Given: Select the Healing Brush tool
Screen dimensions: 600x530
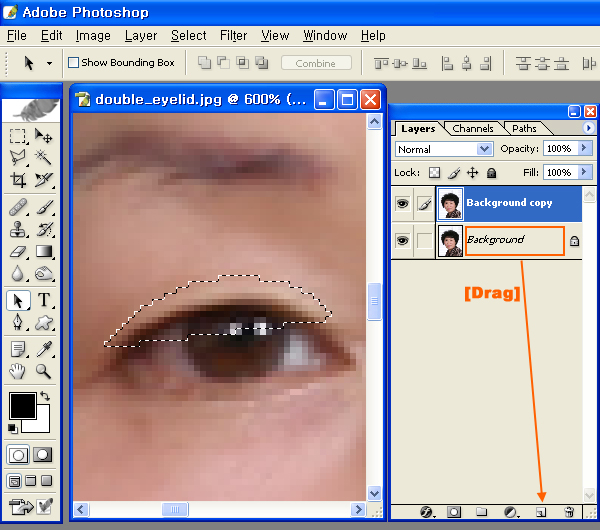Looking at the screenshot, I should pos(18,207).
